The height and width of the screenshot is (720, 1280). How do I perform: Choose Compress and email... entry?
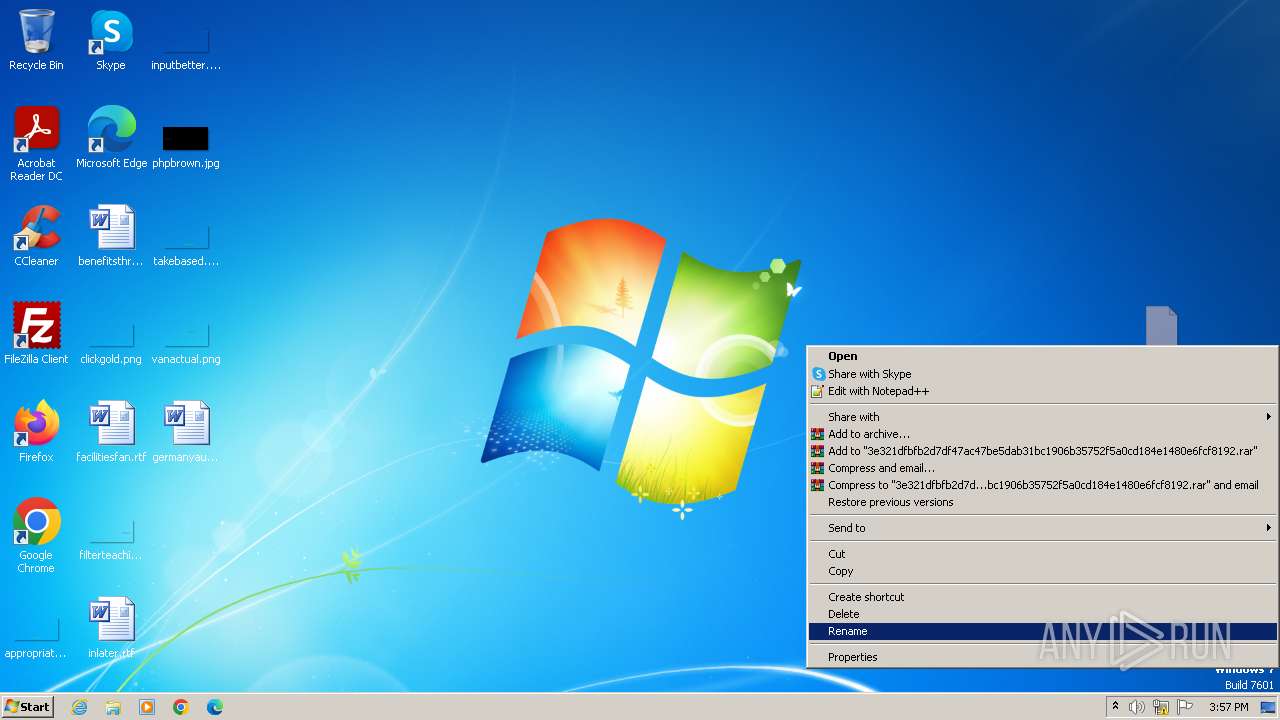(1042, 468)
